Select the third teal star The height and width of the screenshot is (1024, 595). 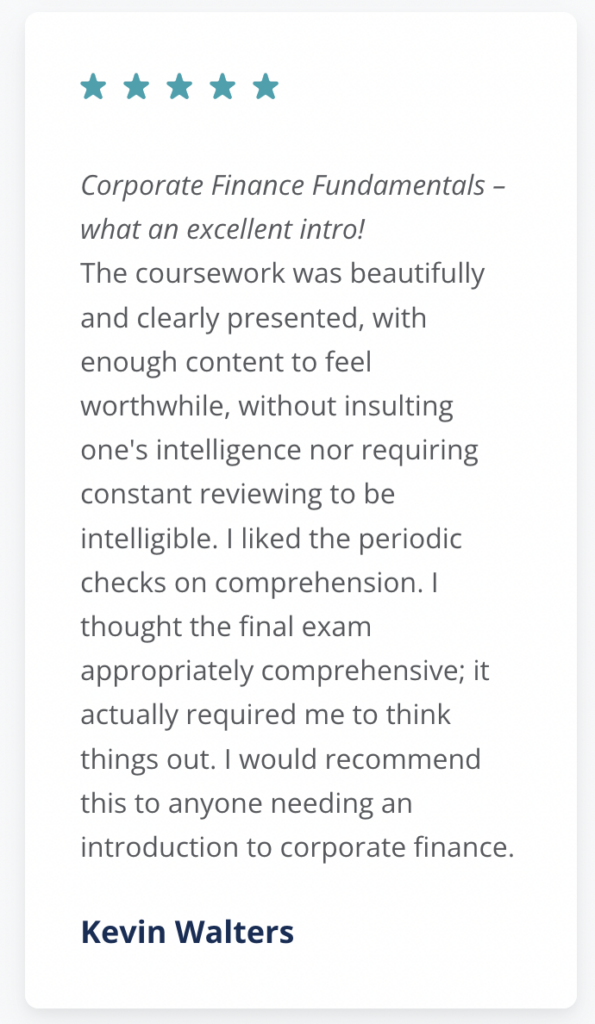[180, 86]
